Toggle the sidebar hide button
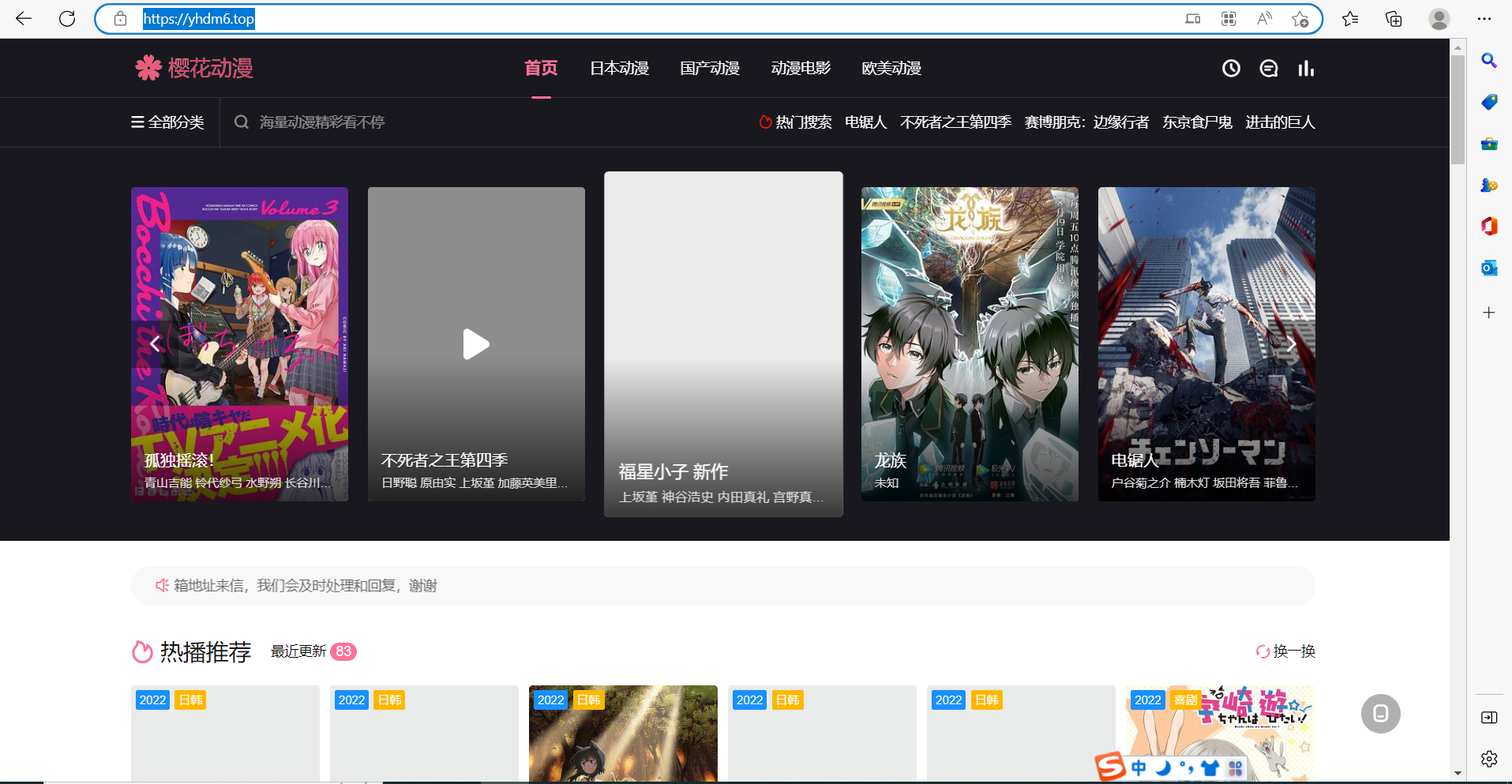This screenshot has height=784, width=1512. (x=1489, y=718)
